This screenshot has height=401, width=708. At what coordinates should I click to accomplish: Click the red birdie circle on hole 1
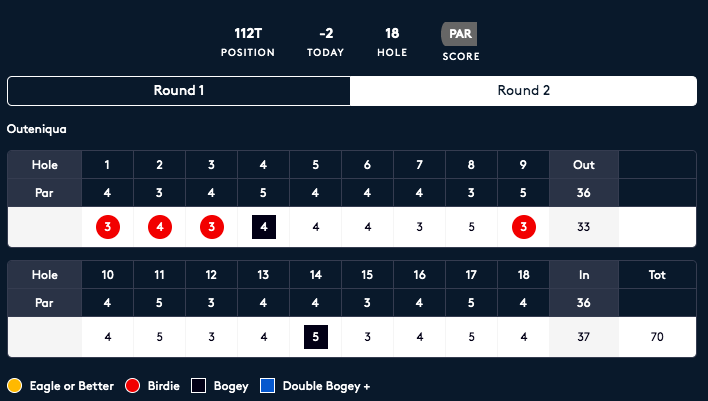[108, 227]
